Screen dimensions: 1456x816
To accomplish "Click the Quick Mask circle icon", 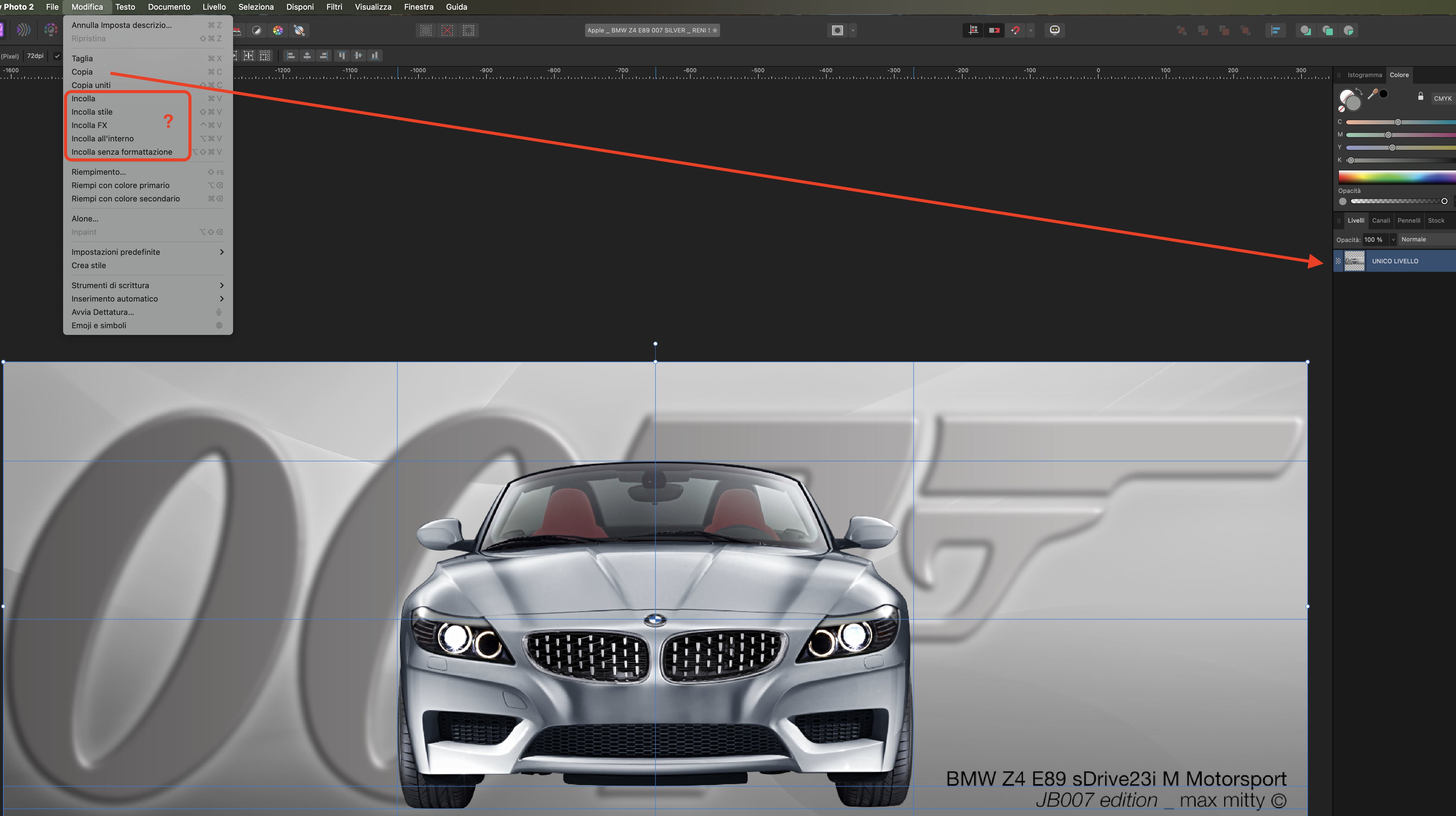I will pos(838,31).
